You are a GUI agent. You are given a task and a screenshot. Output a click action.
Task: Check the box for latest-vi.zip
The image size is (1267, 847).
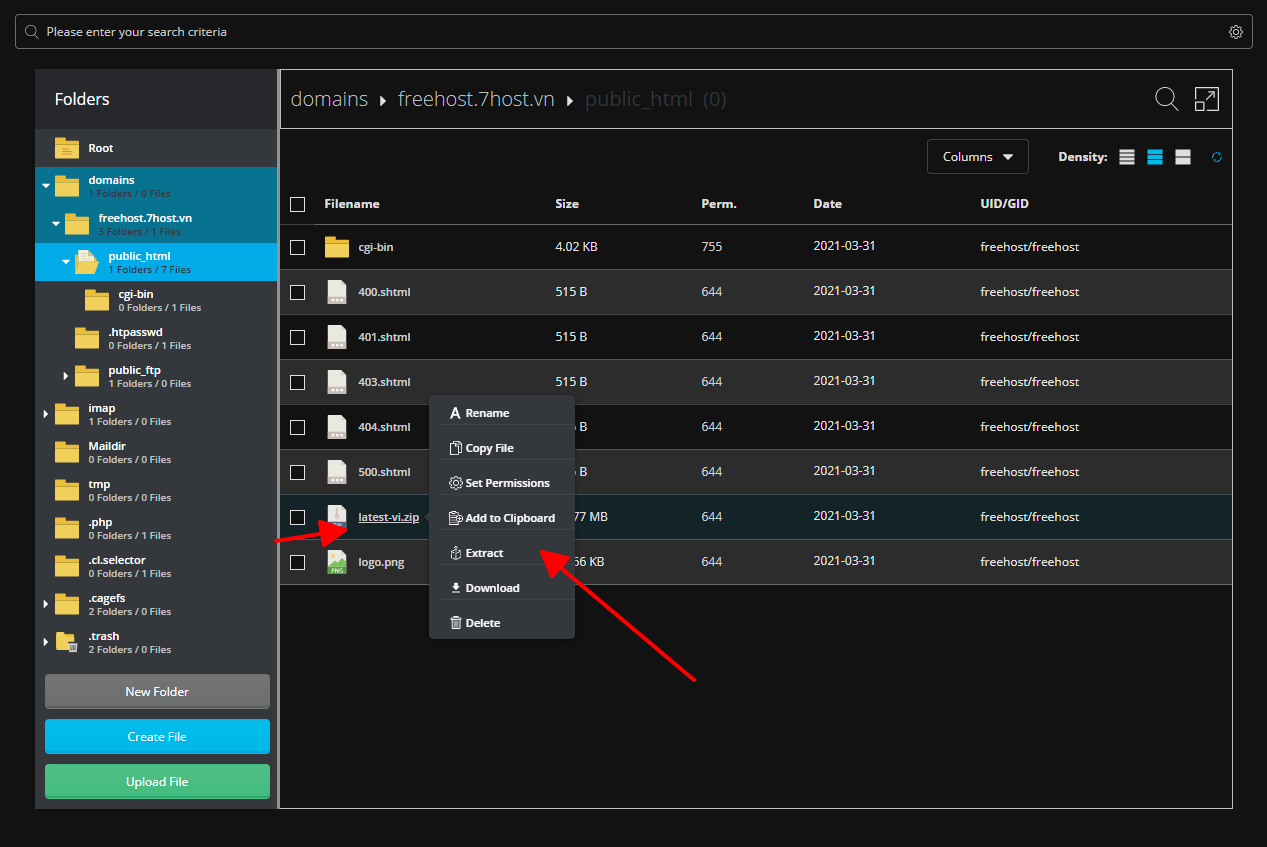click(297, 517)
